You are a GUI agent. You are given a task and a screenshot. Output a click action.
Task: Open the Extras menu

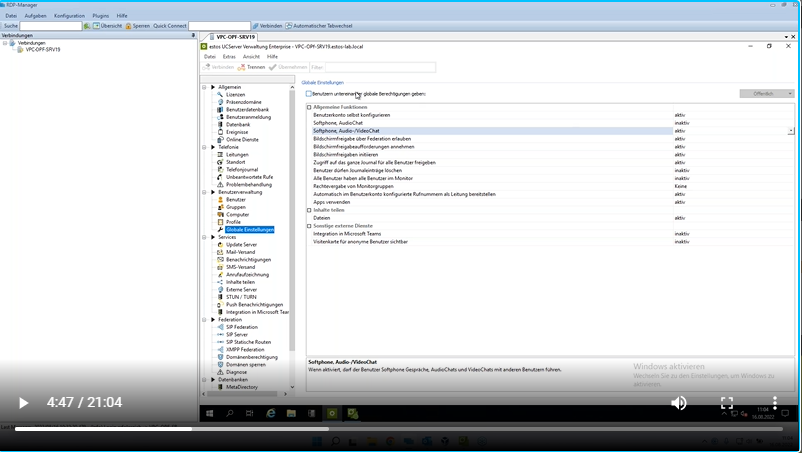[x=229, y=57]
